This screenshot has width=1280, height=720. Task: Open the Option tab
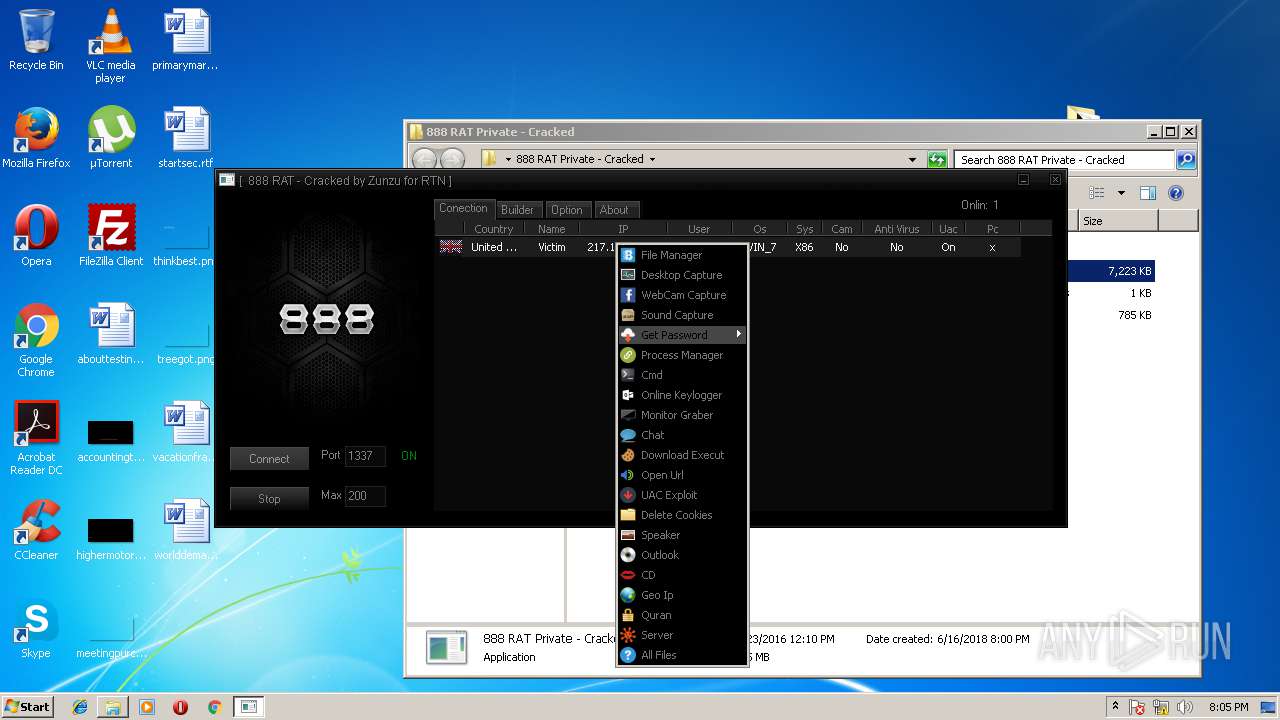pos(566,210)
